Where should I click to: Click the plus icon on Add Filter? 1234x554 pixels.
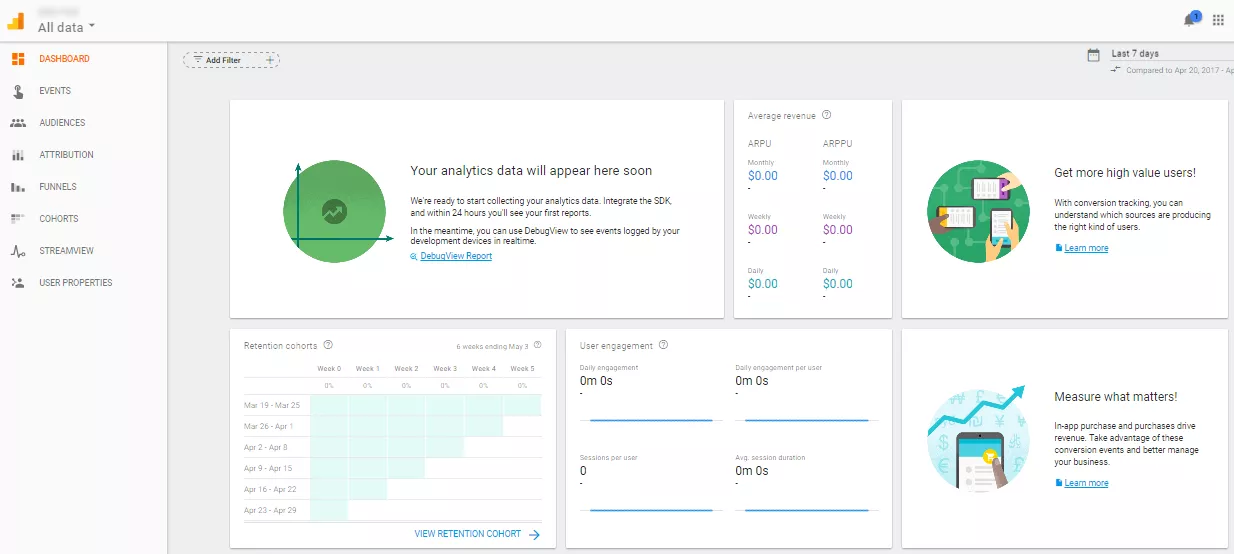pyautogui.click(x=269, y=60)
